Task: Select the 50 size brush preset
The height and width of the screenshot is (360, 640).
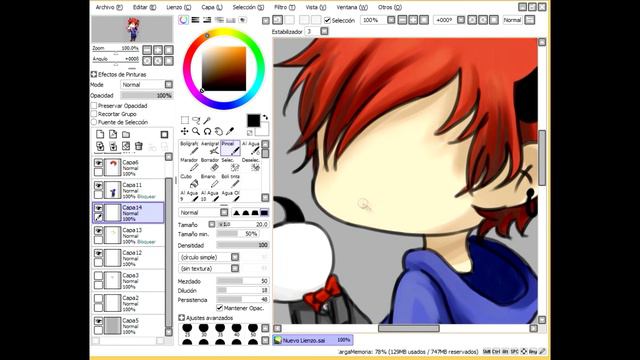Action: point(253,330)
